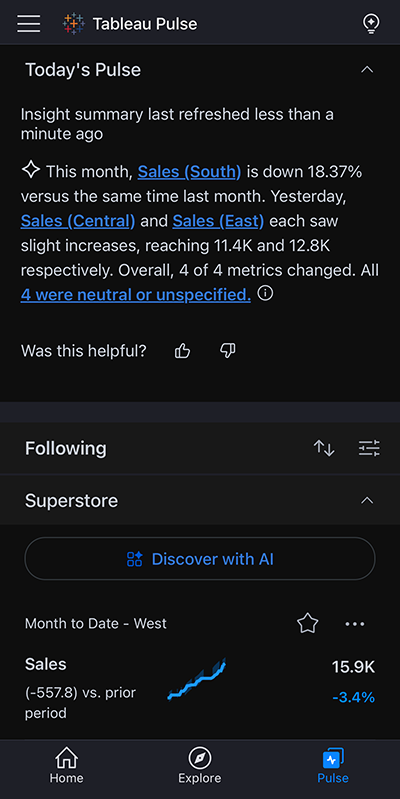
Task: Collapse the Today's Pulse section
Action: point(367,70)
